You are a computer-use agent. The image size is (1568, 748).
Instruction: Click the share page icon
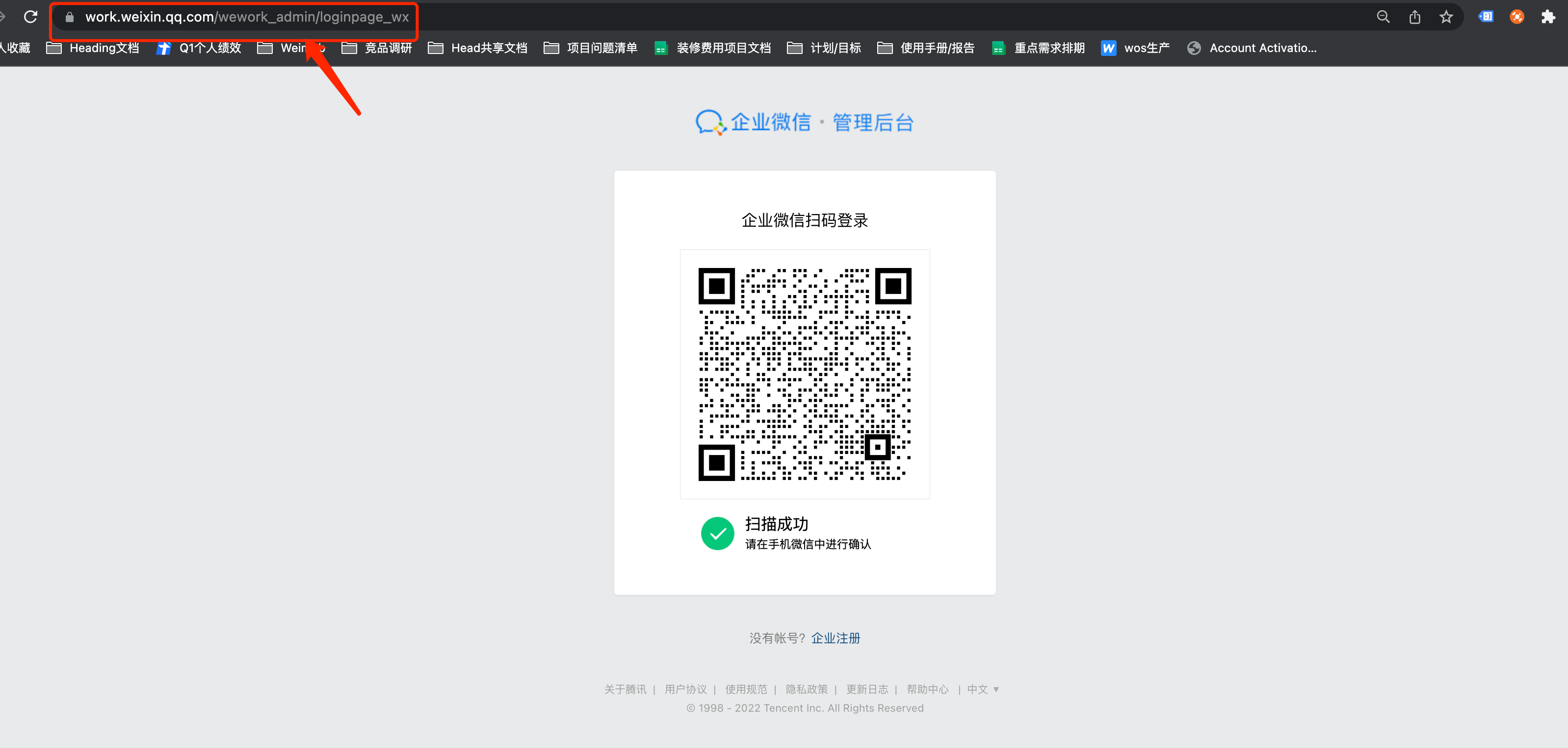pos(1414,17)
